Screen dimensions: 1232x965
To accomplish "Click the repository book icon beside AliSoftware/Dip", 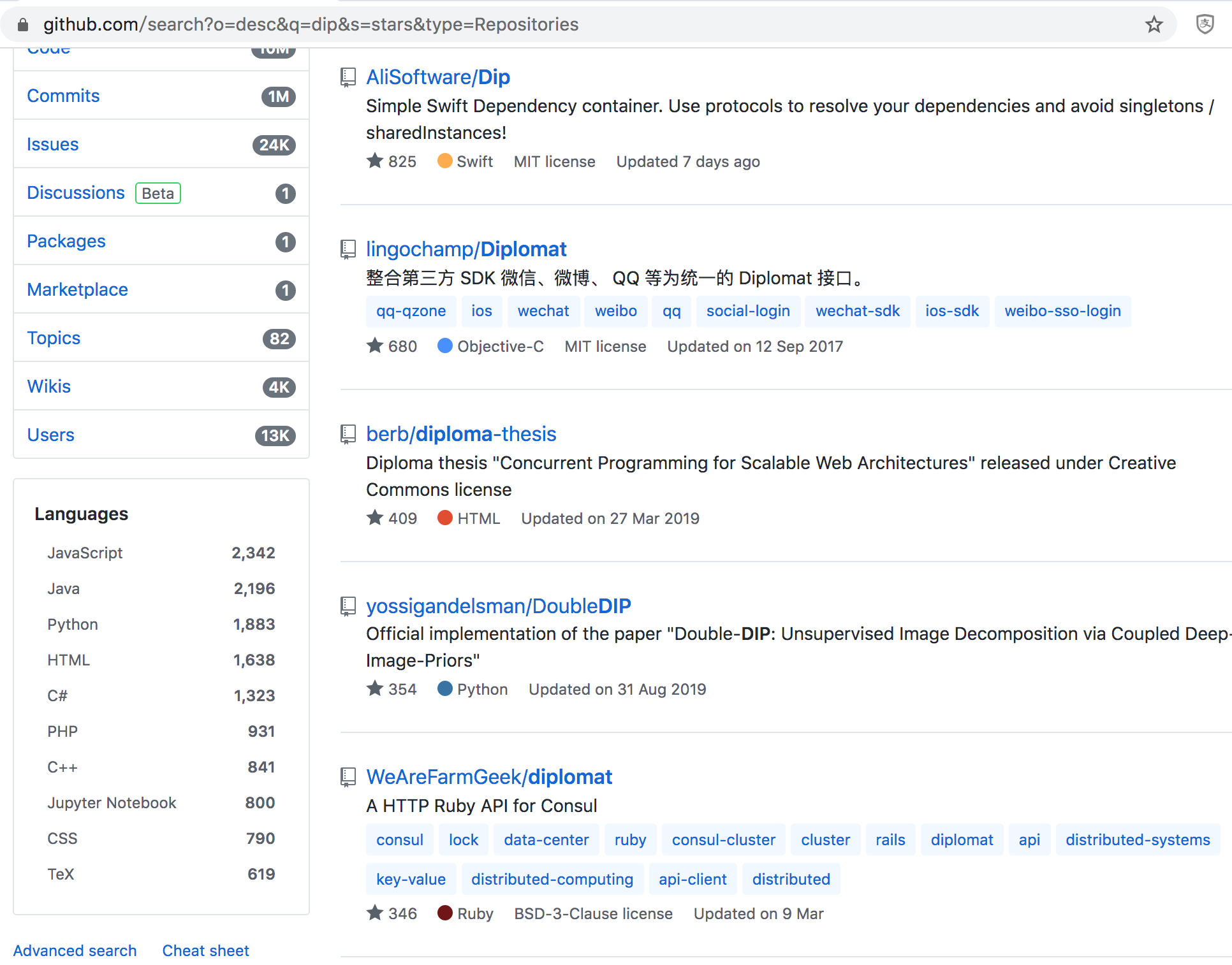I will (348, 77).
